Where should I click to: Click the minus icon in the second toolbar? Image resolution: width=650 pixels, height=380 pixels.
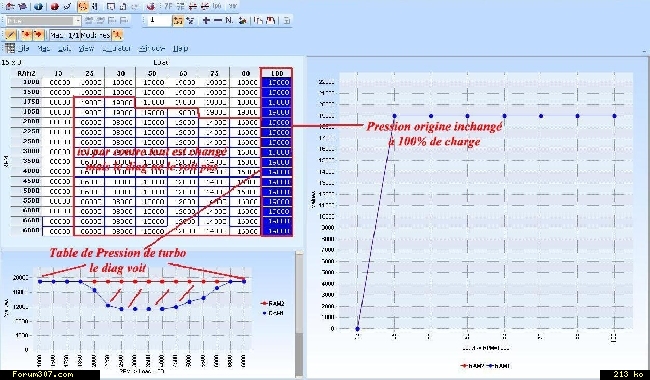[217, 20]
